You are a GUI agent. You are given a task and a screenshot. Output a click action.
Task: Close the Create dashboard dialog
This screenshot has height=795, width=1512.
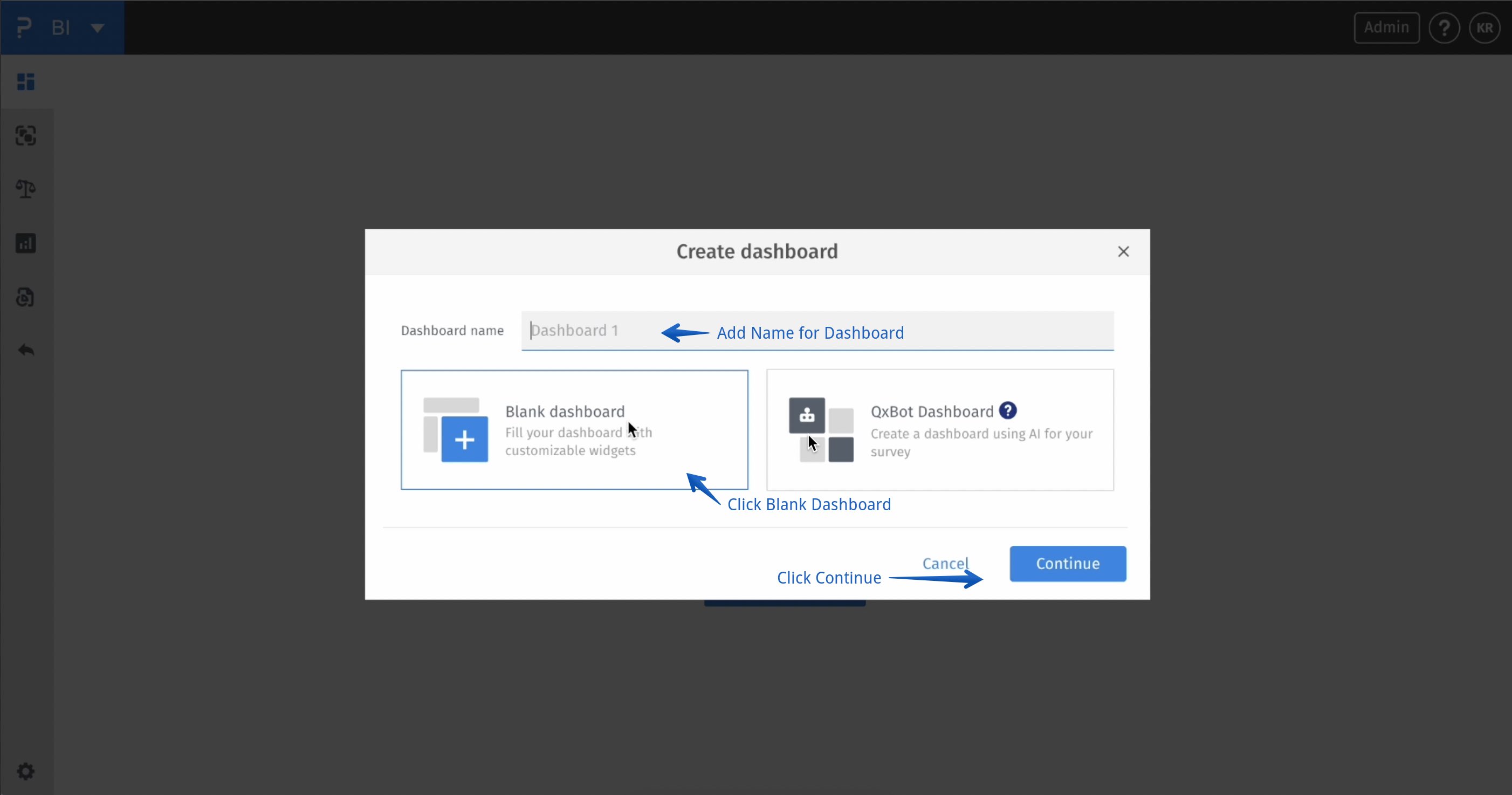1124,251
